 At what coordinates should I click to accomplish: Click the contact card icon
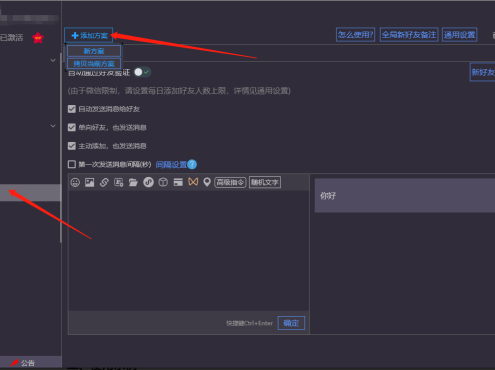click(x=119, y=182)
